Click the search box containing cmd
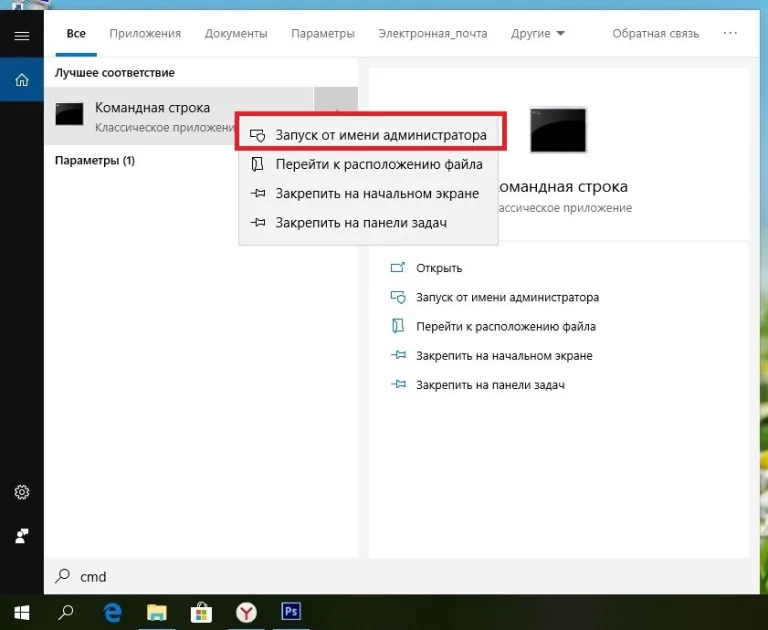This screenshot has height=630, width=768. click(402, 576)
